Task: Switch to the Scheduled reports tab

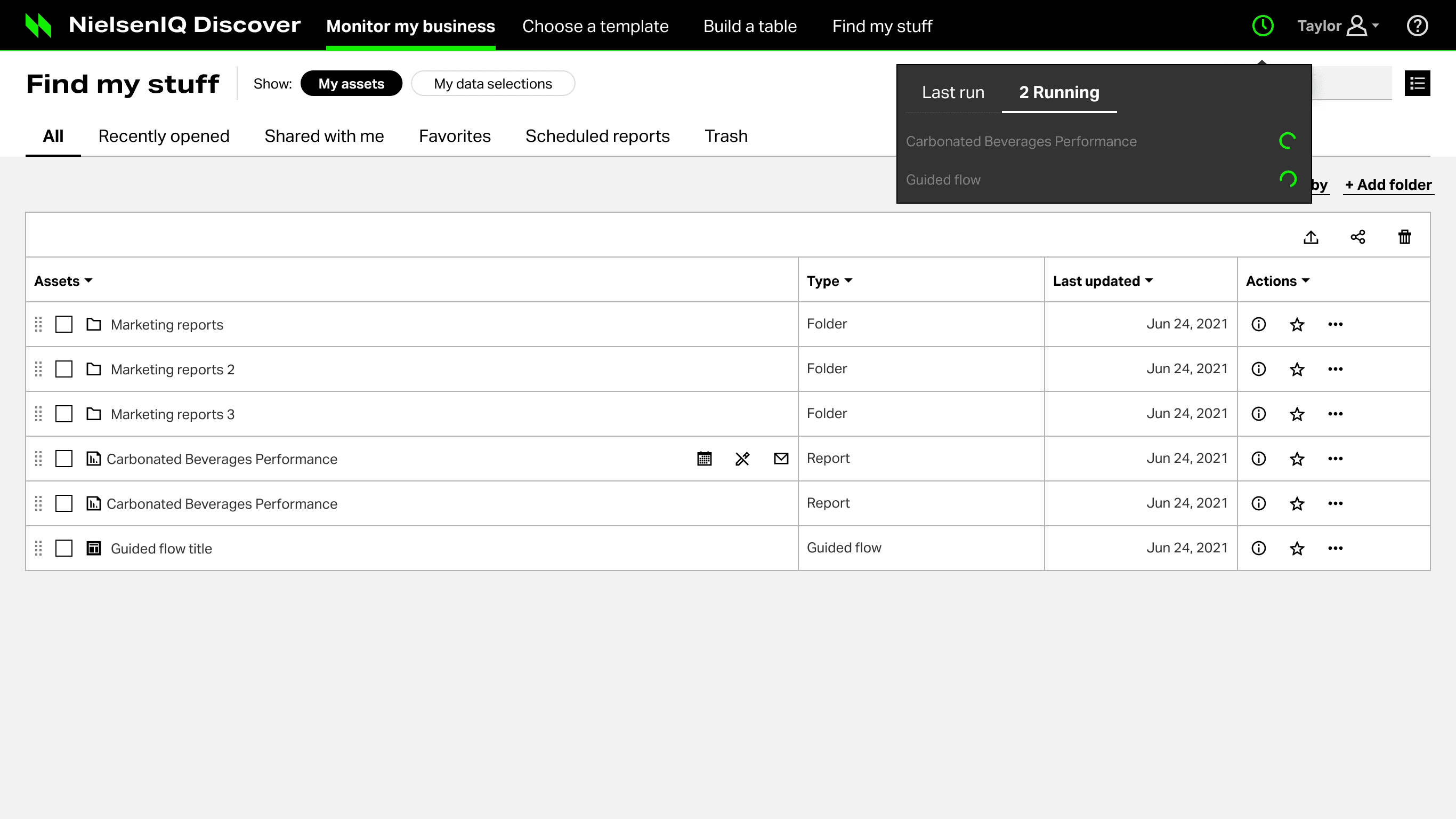Action: click(597, 136)
